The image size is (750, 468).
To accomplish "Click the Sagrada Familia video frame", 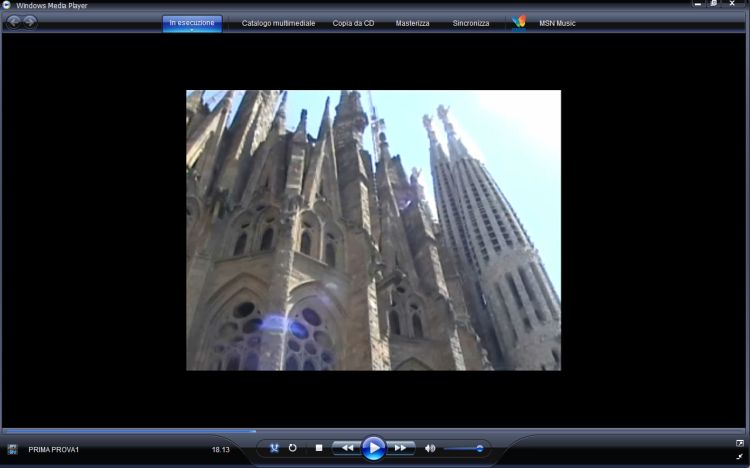I will click(x=373, y=230).
